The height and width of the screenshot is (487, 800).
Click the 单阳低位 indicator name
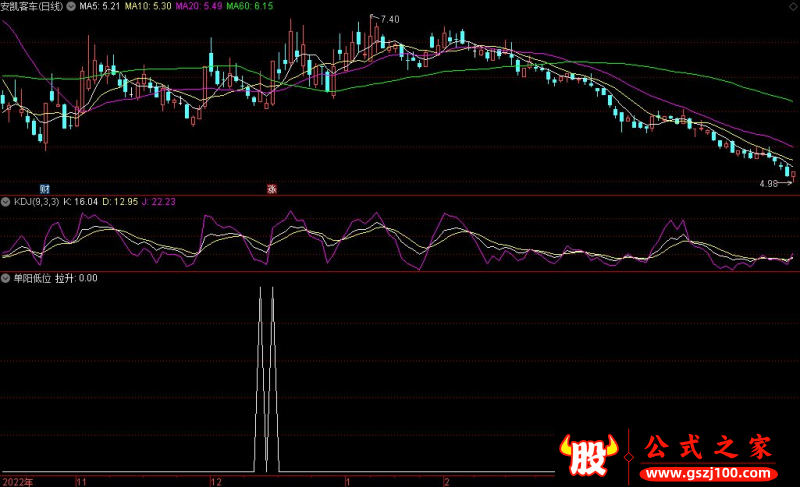pyautogui.click(x=33, y=278)
